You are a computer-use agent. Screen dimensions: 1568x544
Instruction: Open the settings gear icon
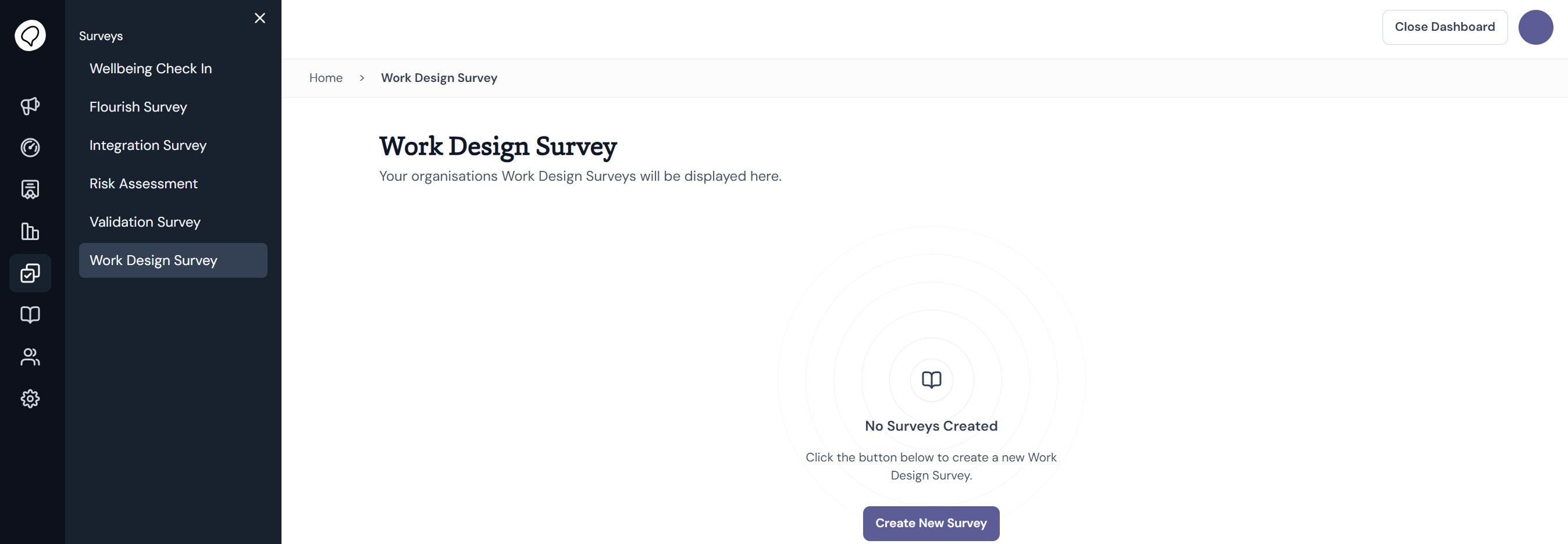click(30, 399)
